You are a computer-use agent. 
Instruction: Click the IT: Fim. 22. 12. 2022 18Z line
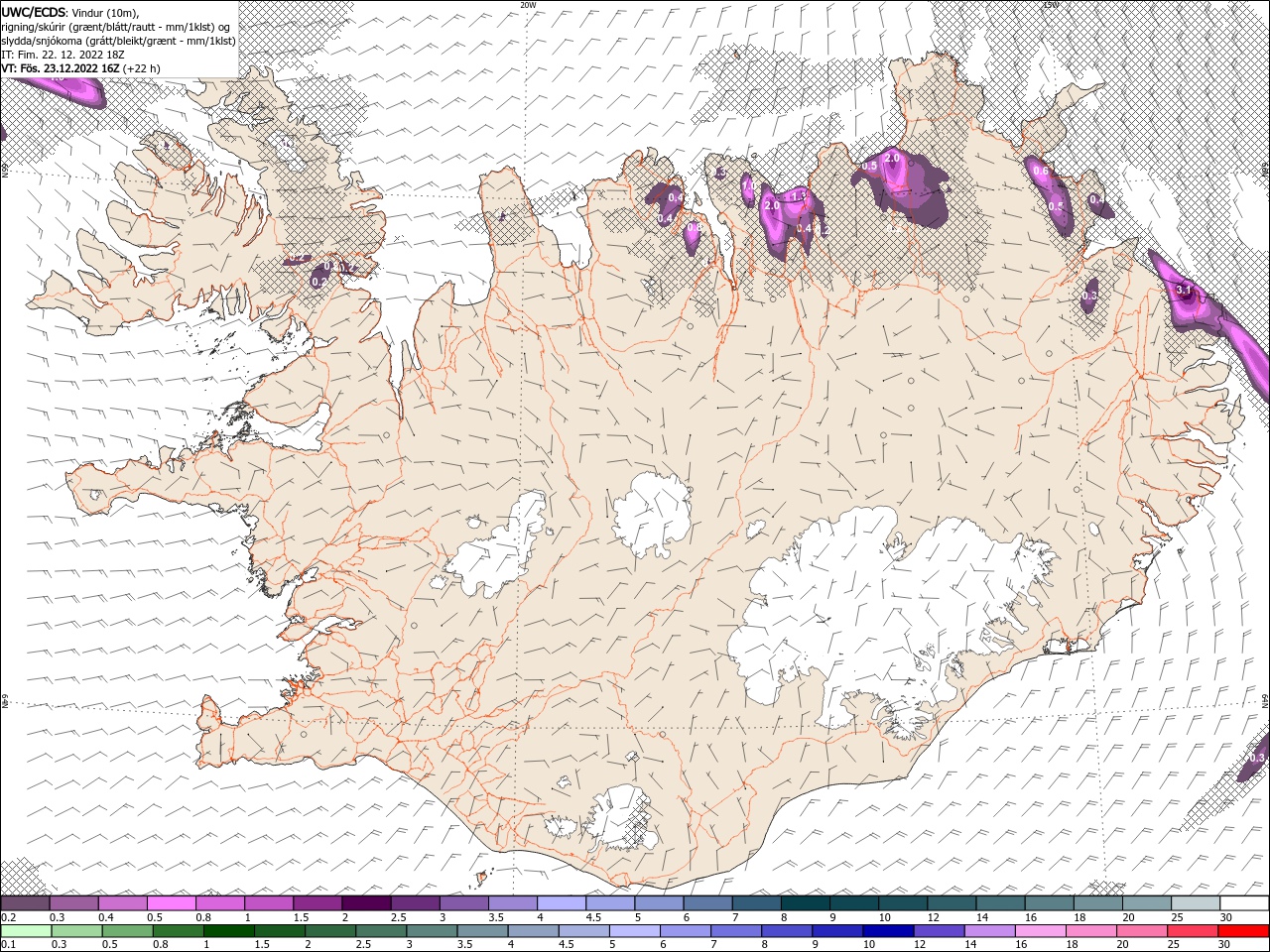63,55
